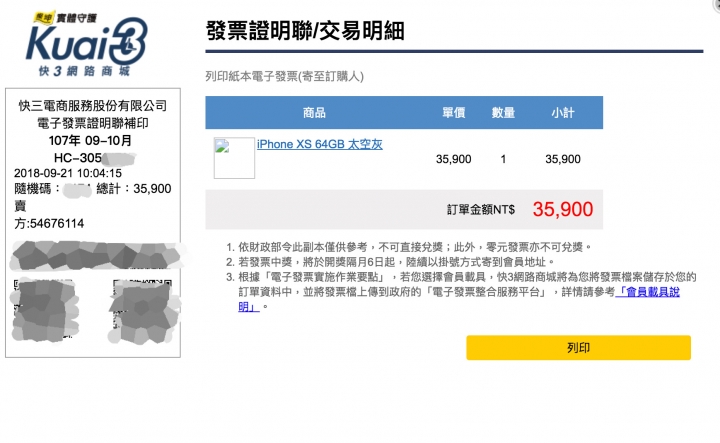This screenshot has width=720, height=443.
Task: Click the 商品 column header
Action: pos(314,112)
